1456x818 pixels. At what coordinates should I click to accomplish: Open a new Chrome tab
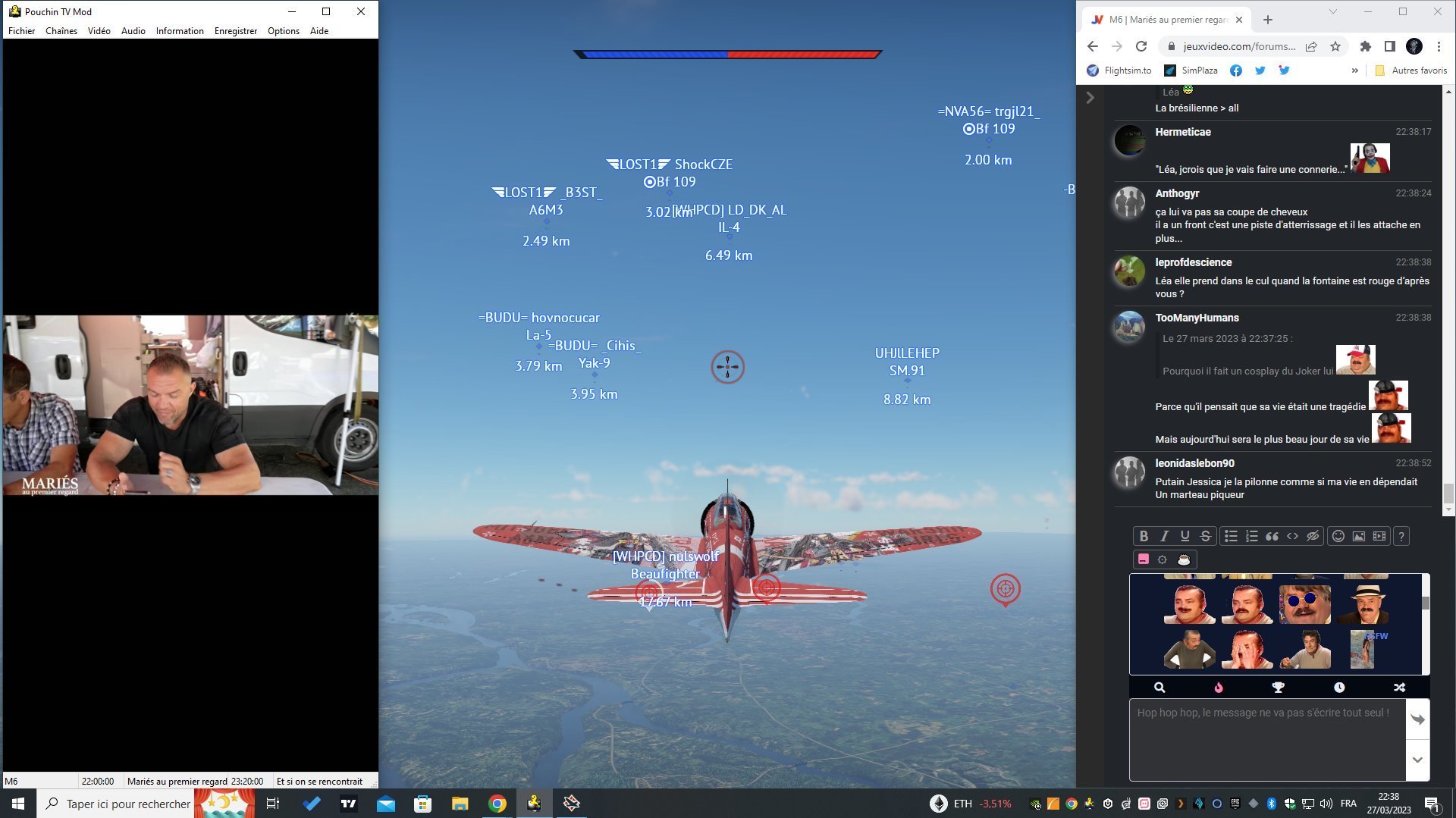(x=1268, y=20)
